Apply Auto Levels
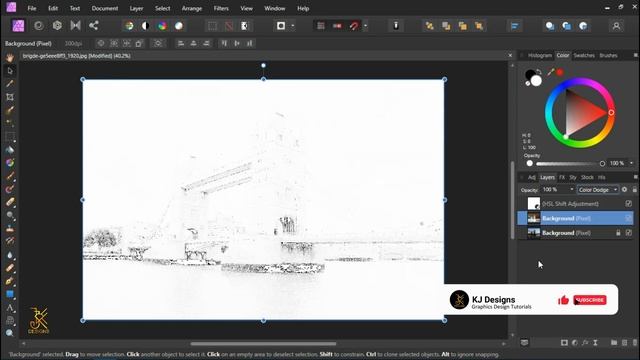Image resolution: width=640 pixels, height=360 pixels. click(129, 26)
